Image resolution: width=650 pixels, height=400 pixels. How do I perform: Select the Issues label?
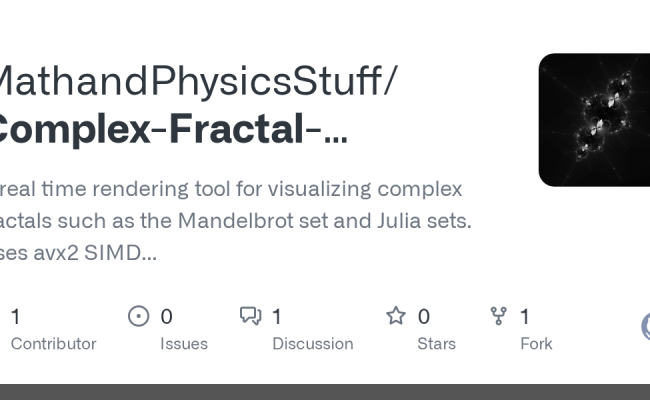point(184,344)
